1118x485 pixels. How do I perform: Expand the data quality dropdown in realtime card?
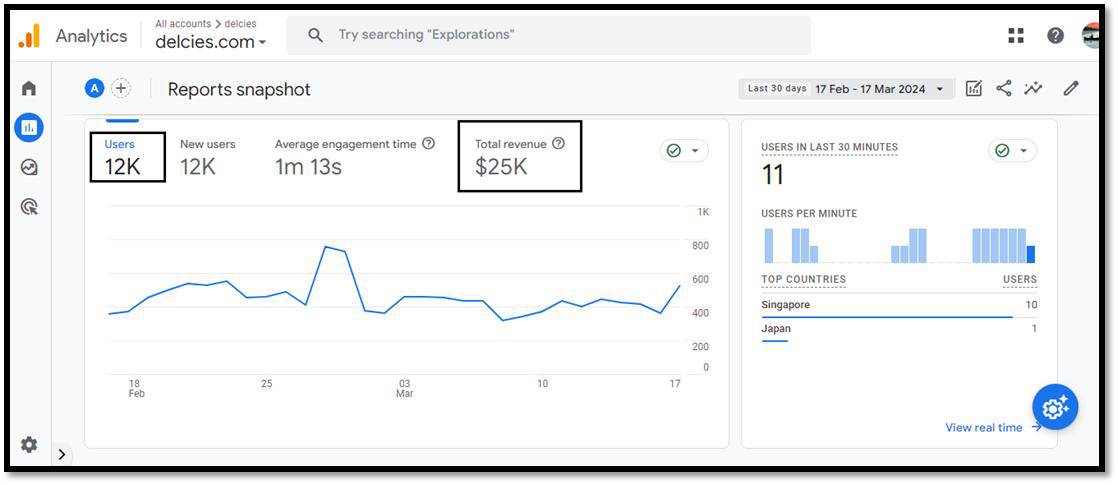(x=1012, y=151)
